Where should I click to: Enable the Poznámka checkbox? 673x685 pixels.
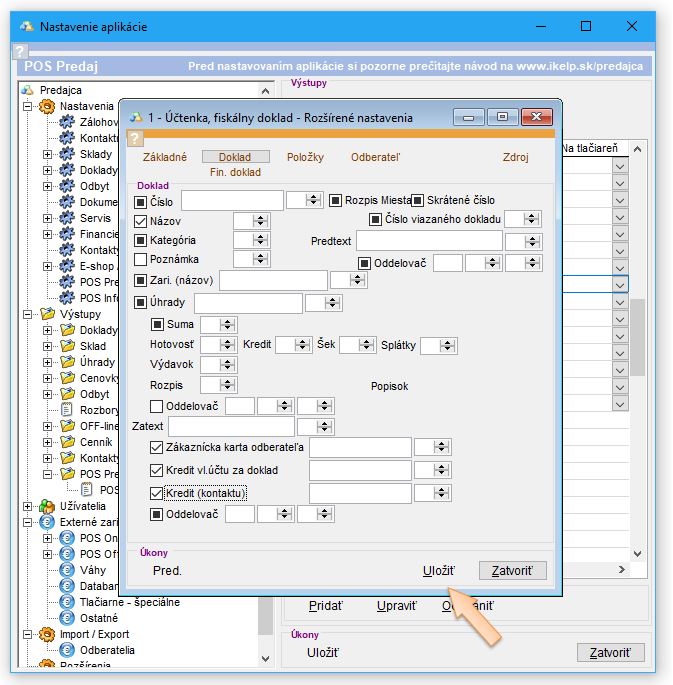pos(141,259)
